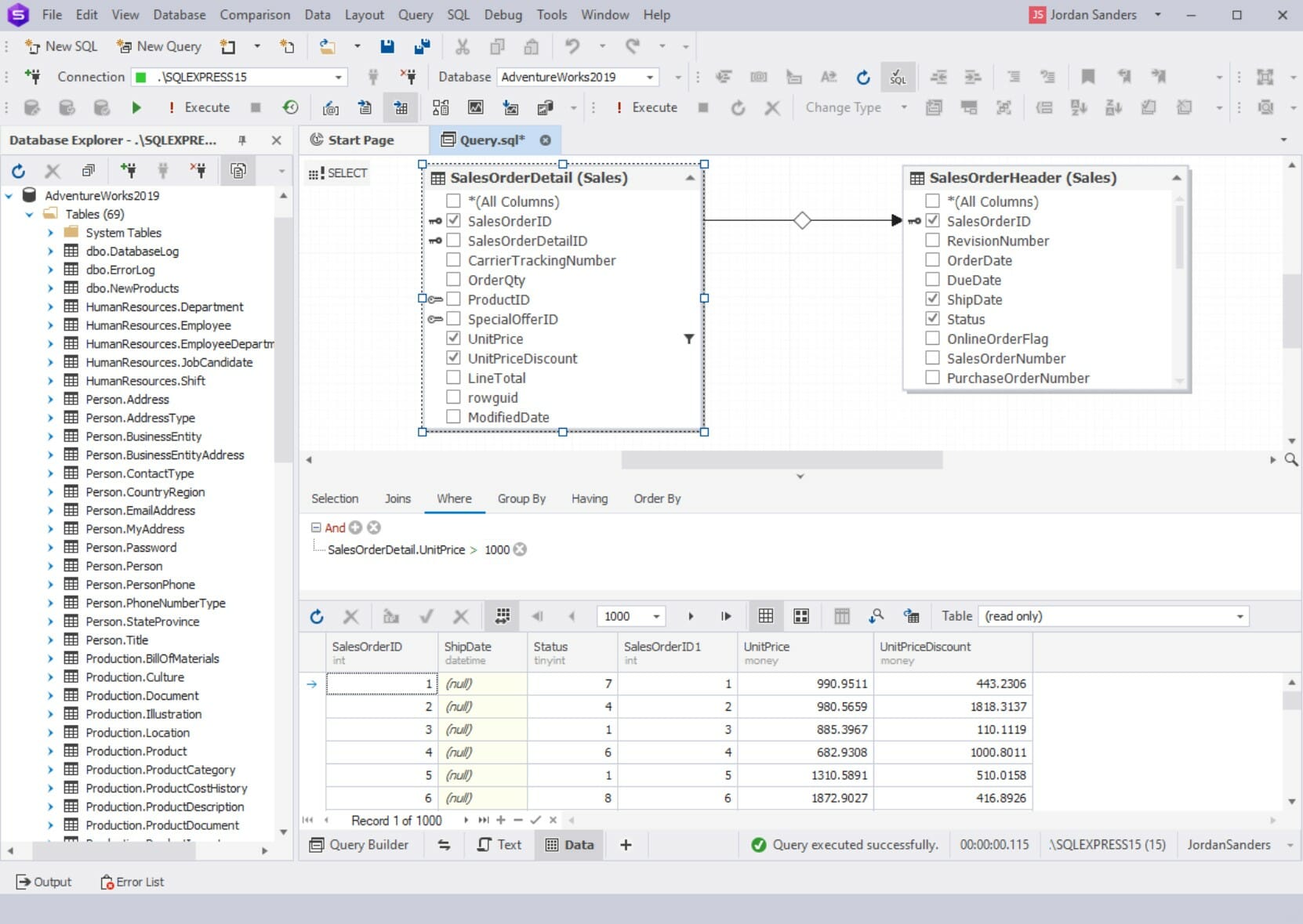Open the Database menu

pyautogui.click(x=180, y=15)
